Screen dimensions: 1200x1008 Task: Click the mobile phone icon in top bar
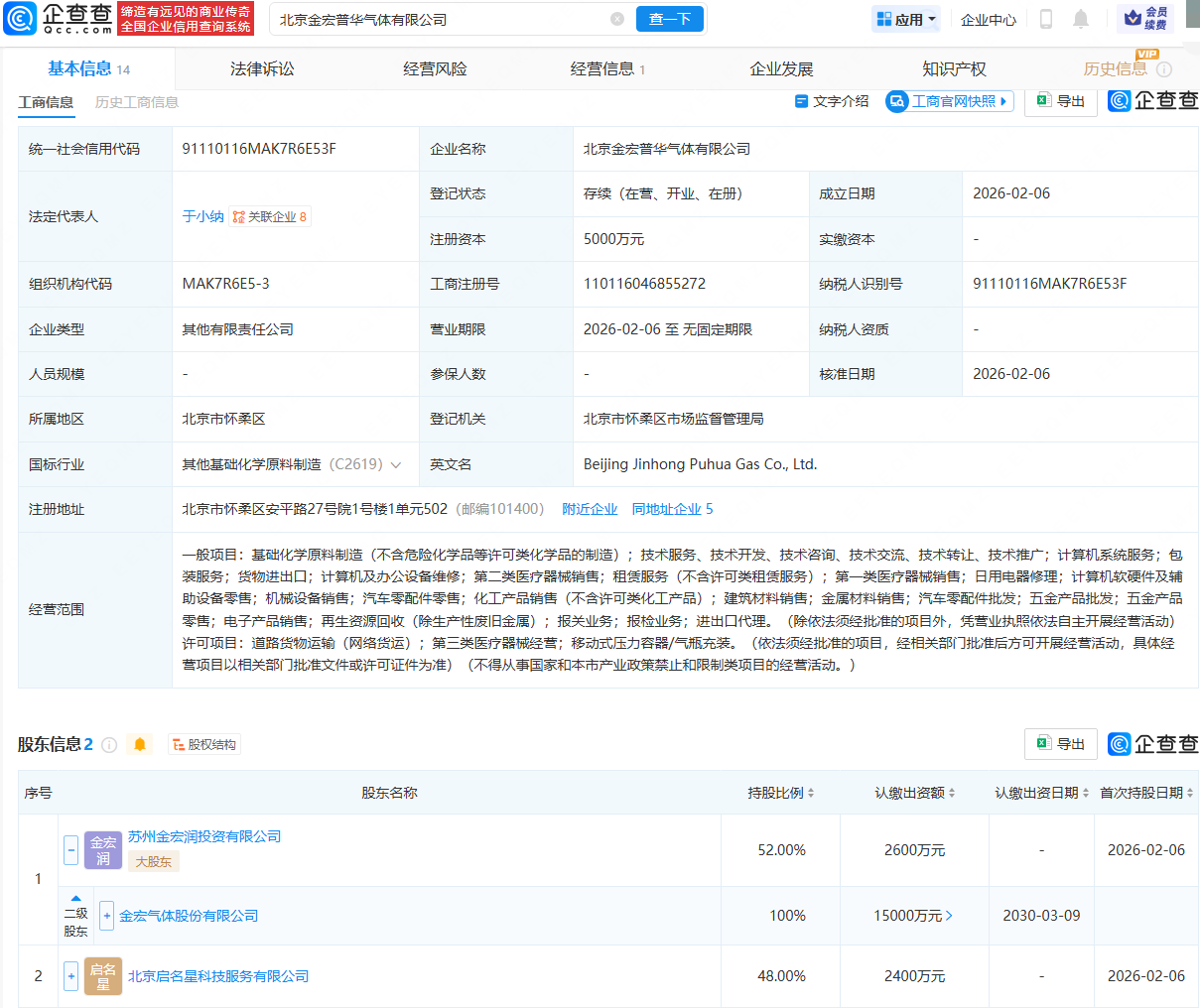tap(1045, 18)
